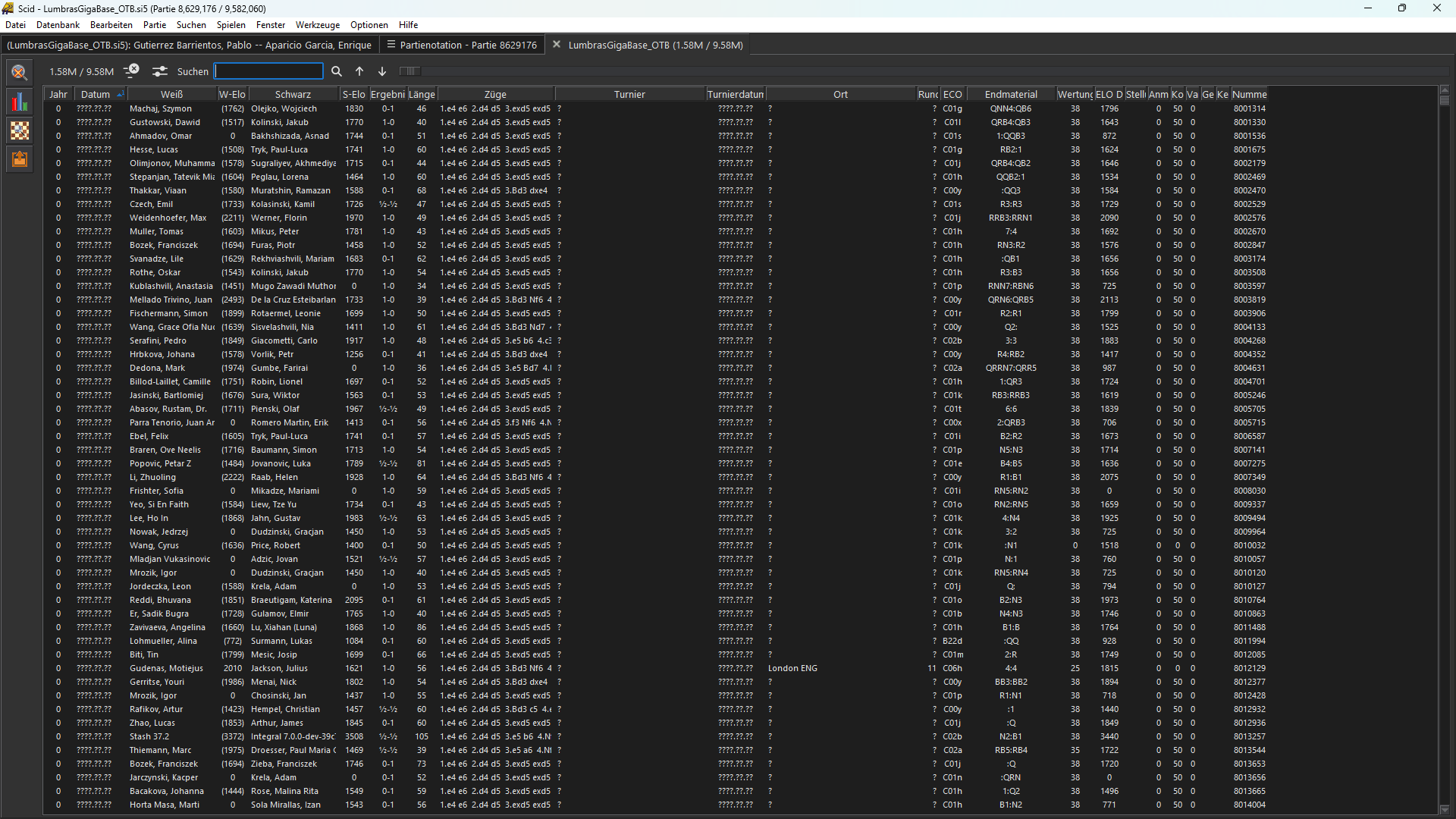Close the LumbrasGigaBase_OTB list tab
This screenshot has width=1456, height=819.
pos(557,45)
